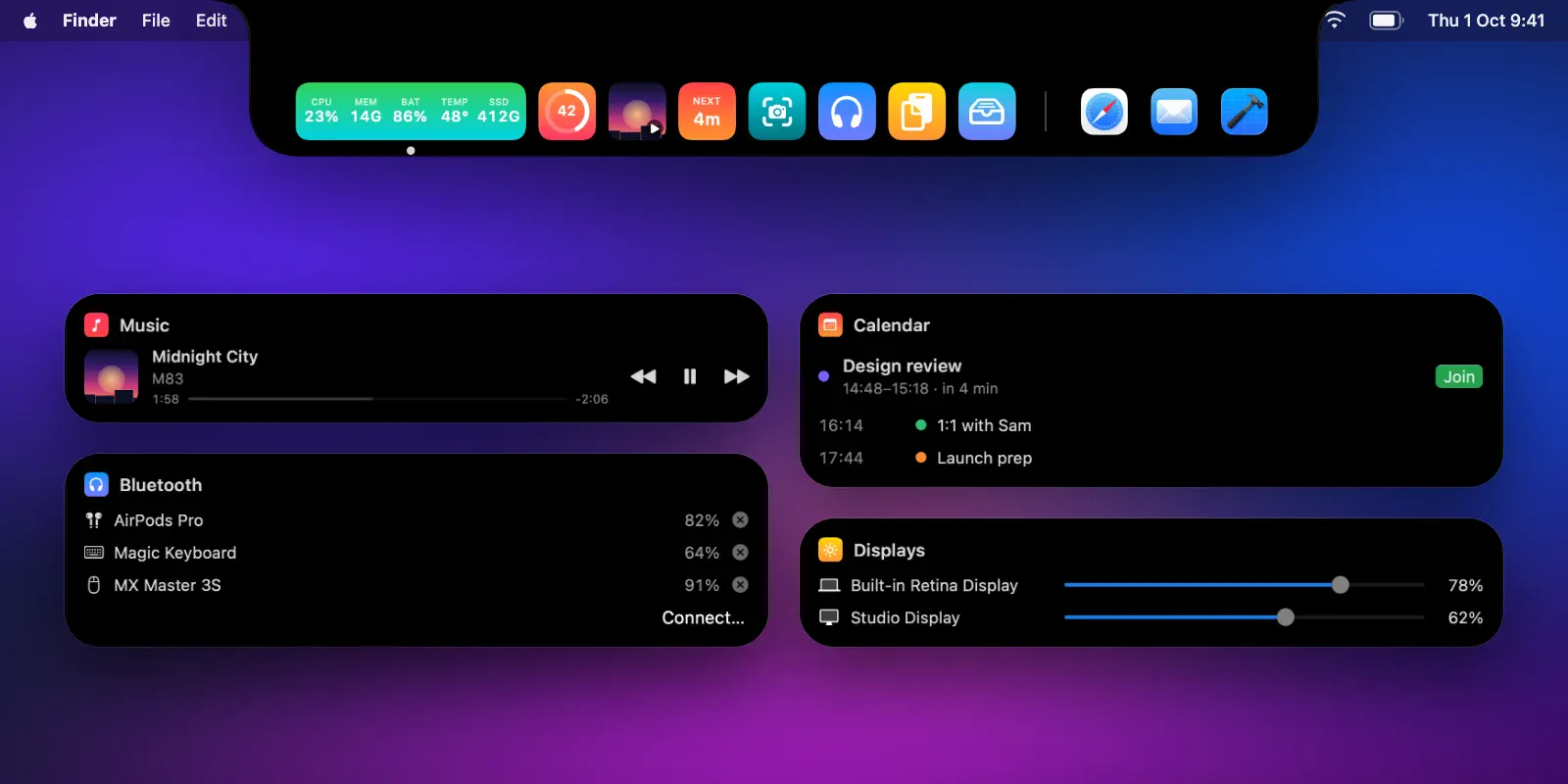Screen dimensions: 1568x784
Task: Open the Apple menu
Action: click(x=30, y=21)
